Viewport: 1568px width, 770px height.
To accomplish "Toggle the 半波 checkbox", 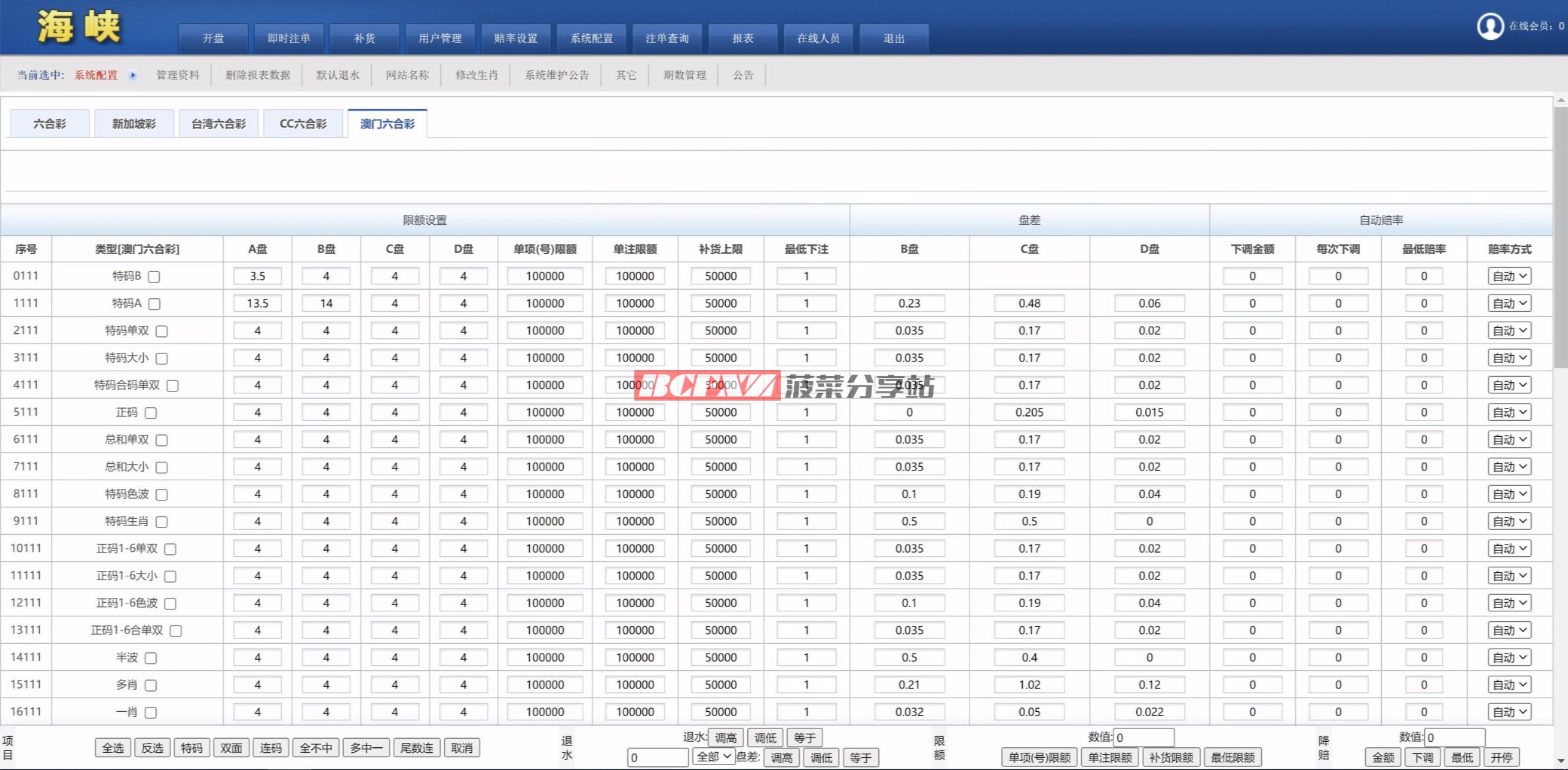I will (x=151, y=658).
